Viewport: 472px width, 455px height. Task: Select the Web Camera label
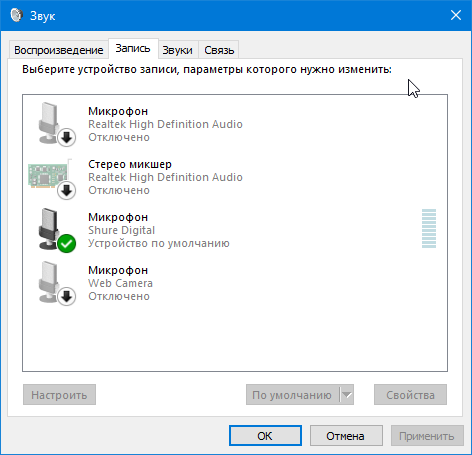click(120, 283)
